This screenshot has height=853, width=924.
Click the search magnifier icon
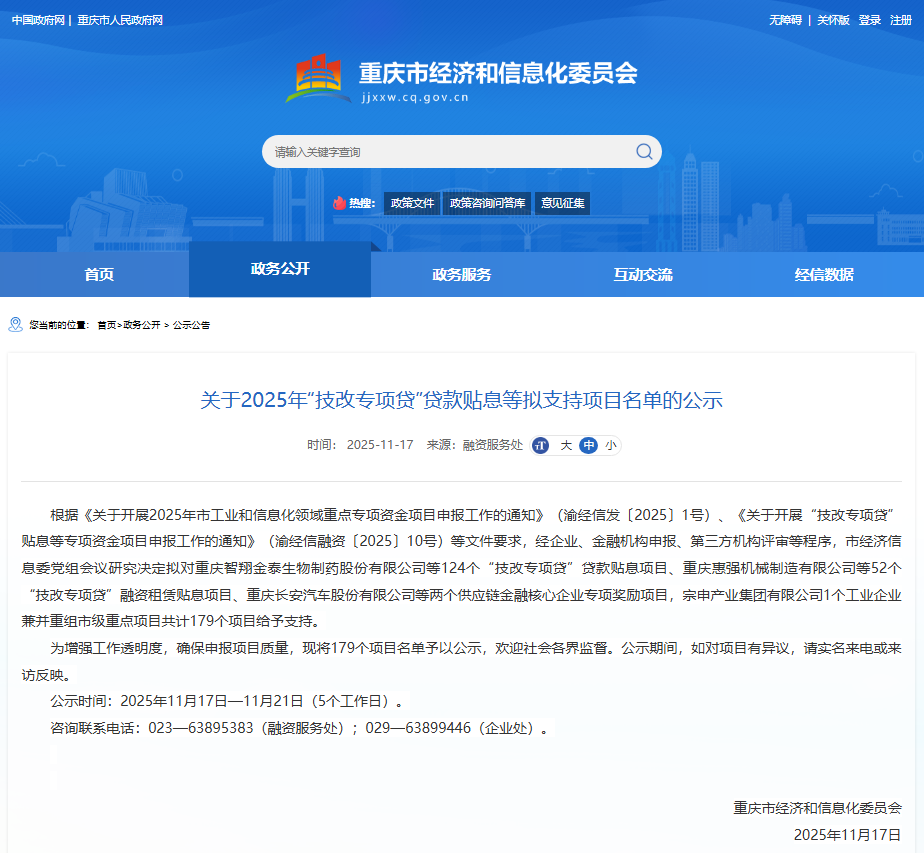pyautogui.click(x=644, y=152)
